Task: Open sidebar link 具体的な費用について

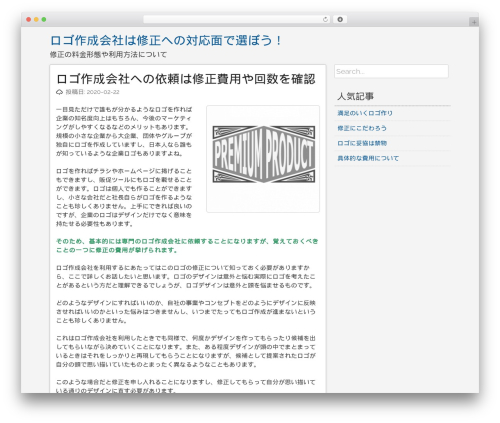Action: pos(368,158)
